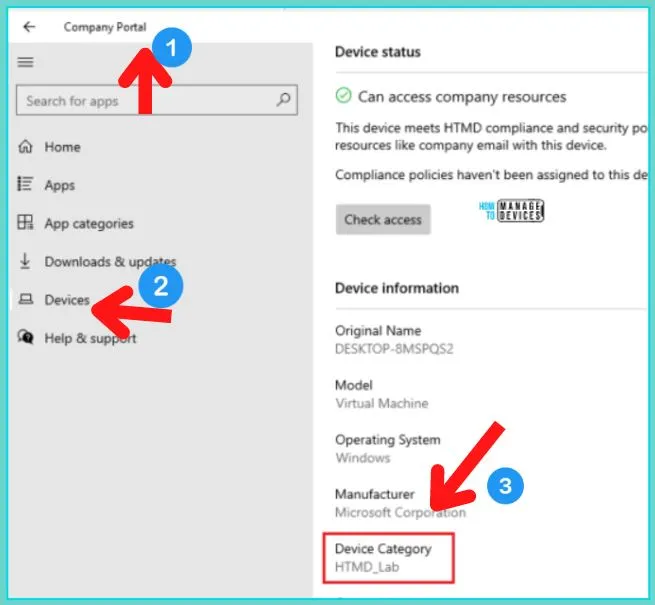Click the Help & support icon
The image size is (655, 605).
click(25, 337)
